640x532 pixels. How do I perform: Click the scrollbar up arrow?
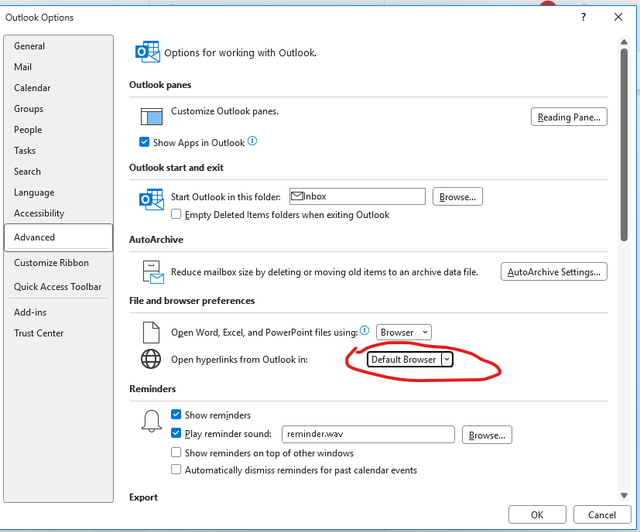tap(624, 42)
